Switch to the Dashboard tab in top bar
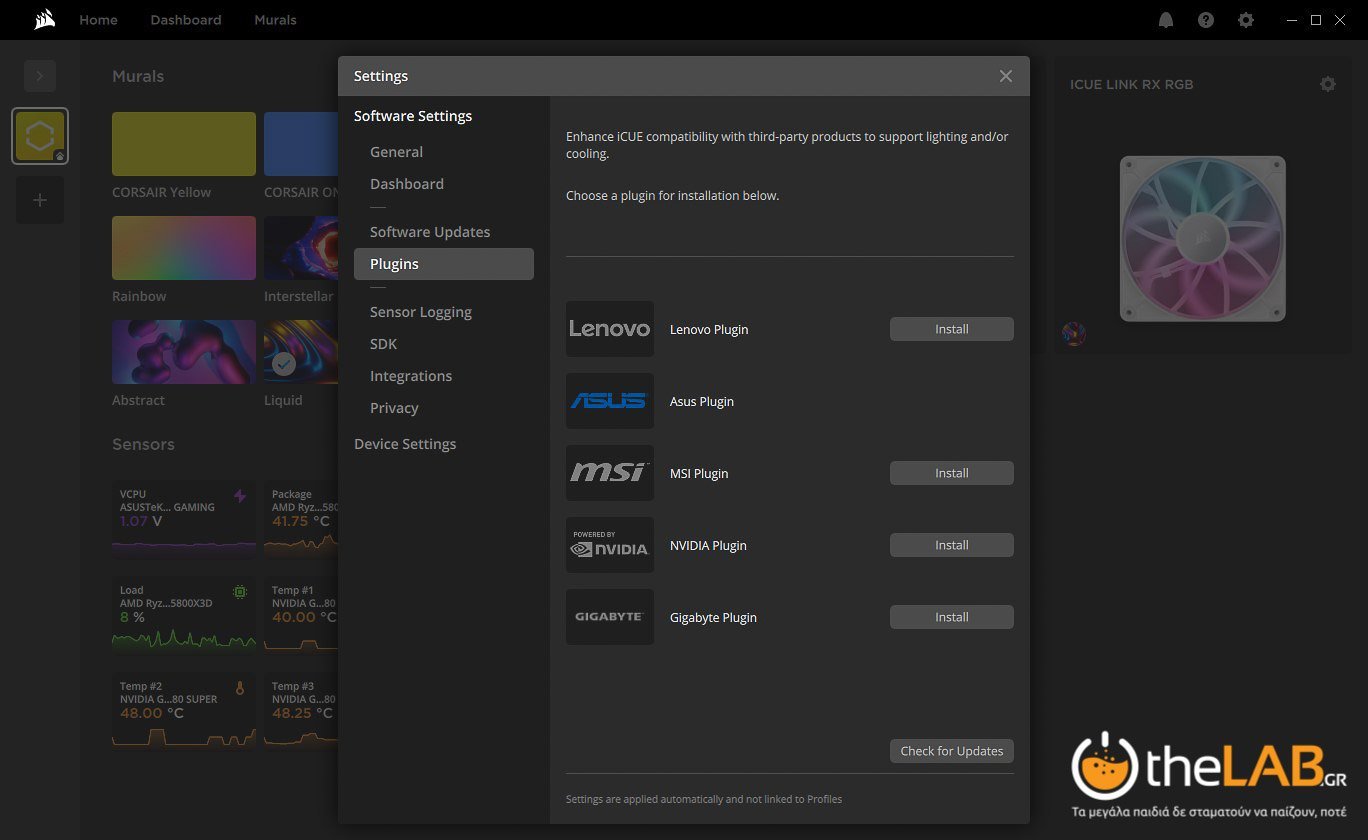The height and width of the screenshot is (840, 1368). click(x=186, y=20)
